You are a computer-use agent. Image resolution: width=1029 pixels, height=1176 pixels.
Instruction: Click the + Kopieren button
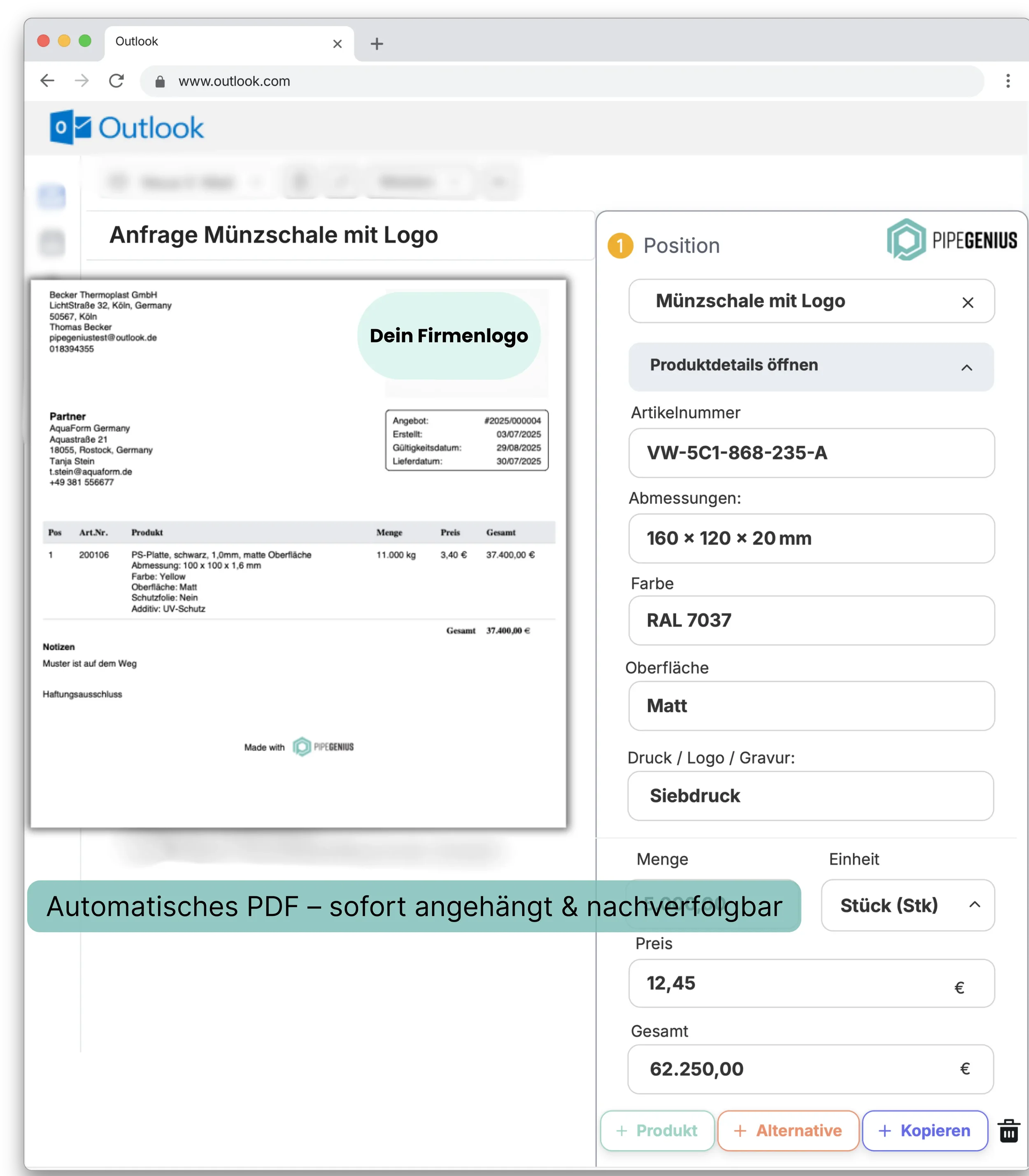[924, 1130]
